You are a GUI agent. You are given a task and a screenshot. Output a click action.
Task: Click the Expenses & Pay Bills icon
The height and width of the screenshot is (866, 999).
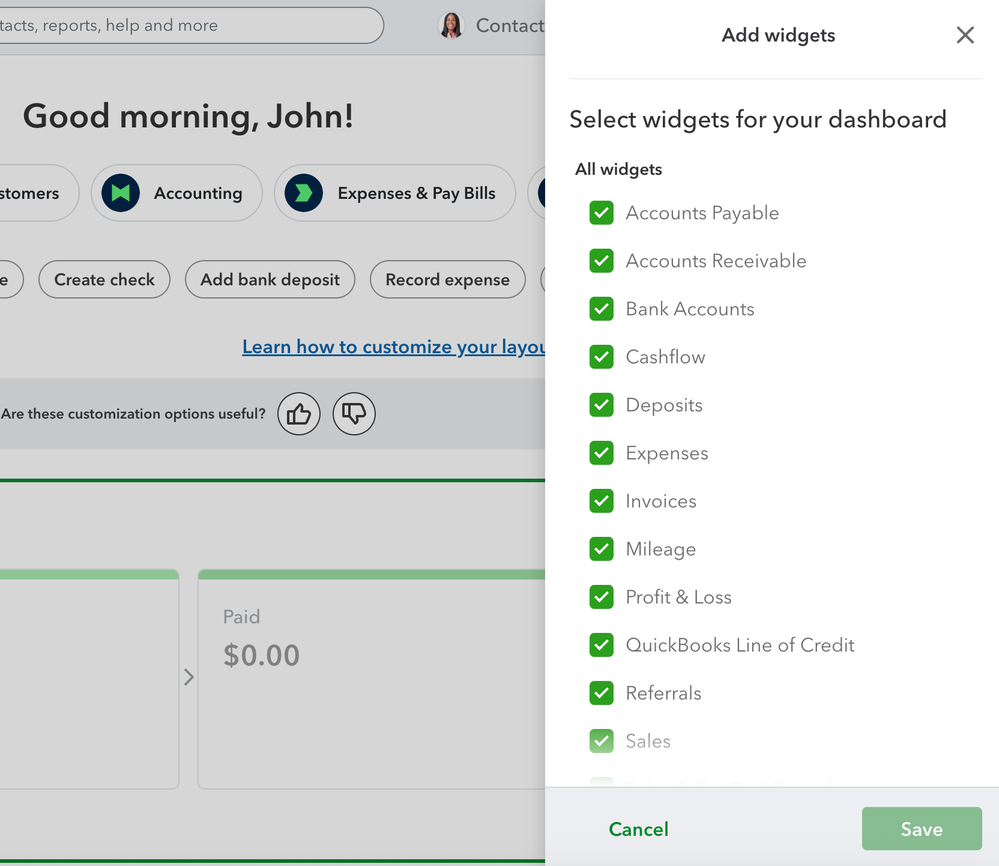click(x=304, y=193)
